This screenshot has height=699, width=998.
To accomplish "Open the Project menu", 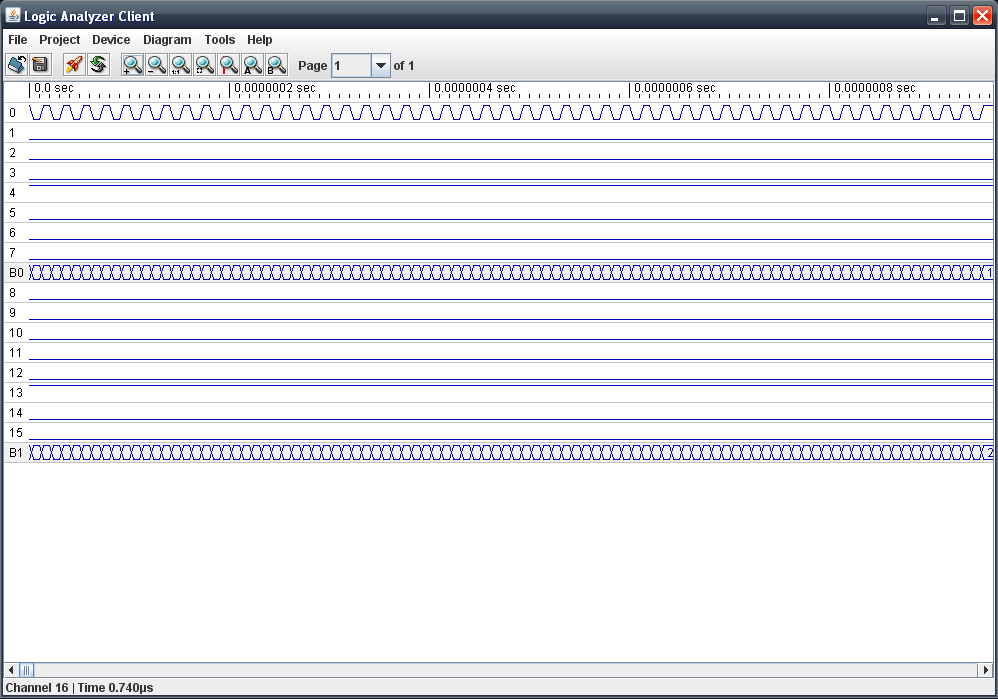I will pyautogui.click(x=60, y=39).
